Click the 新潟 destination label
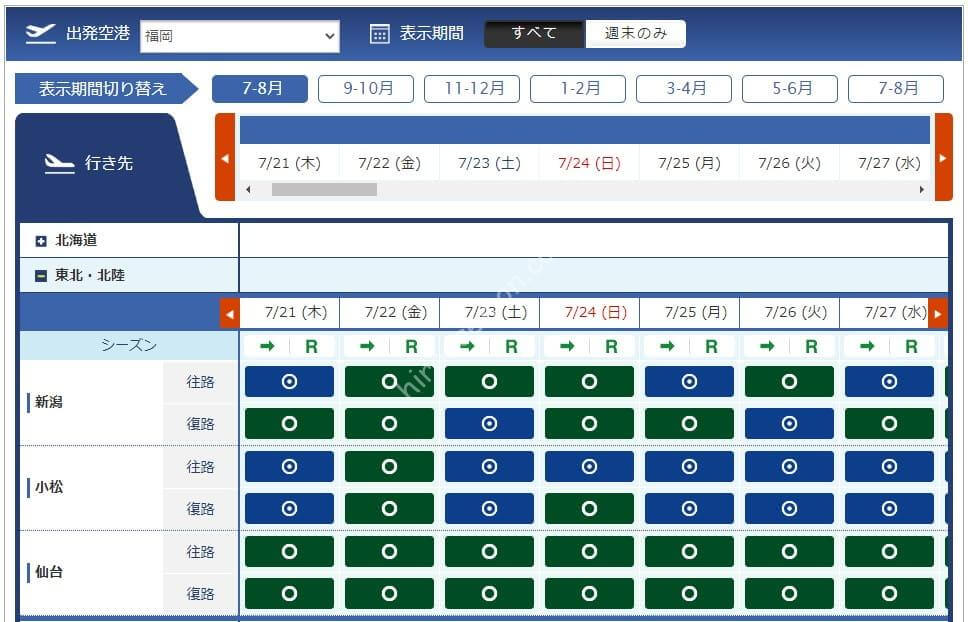 [48, 402]
